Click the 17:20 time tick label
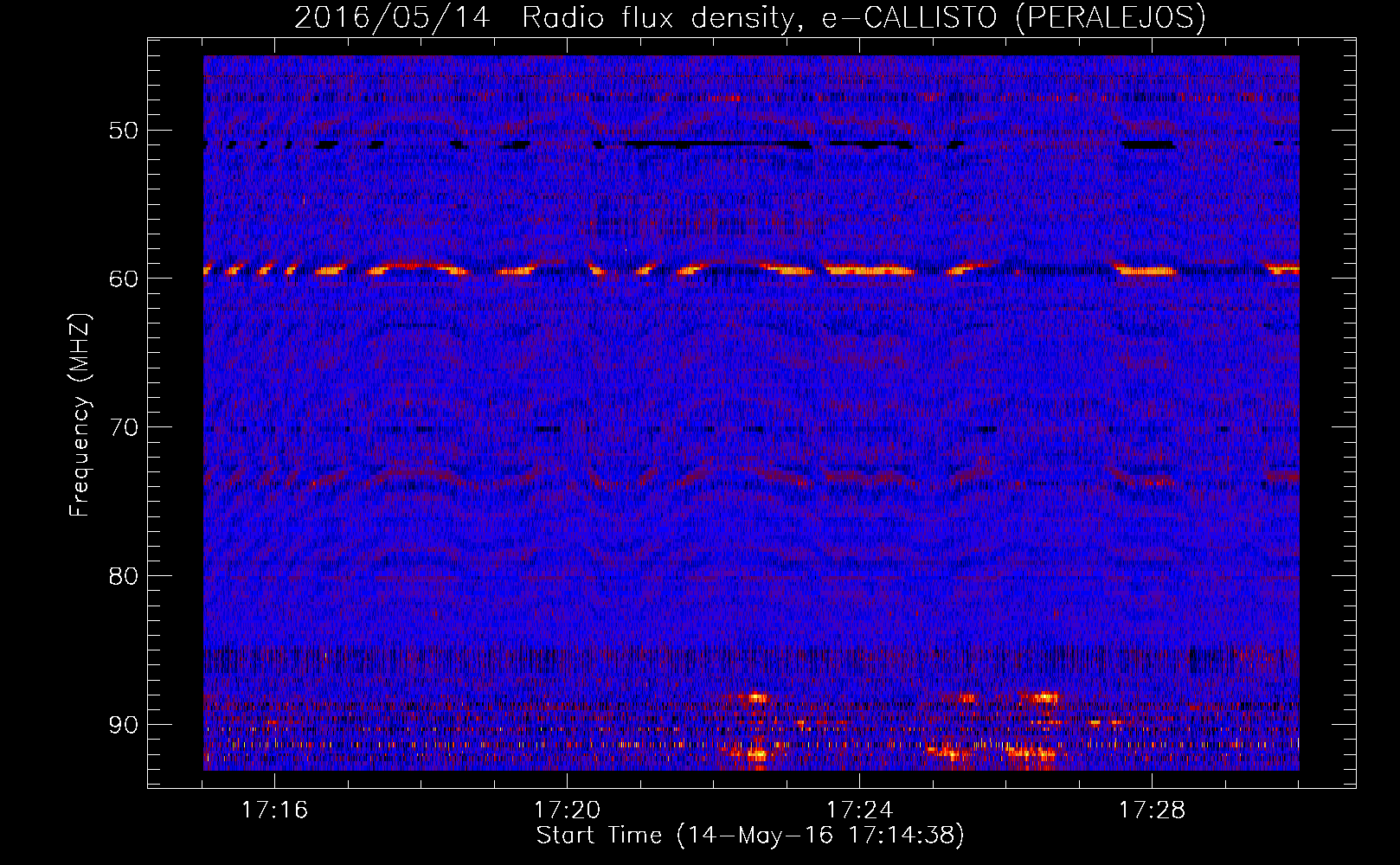This screenshot has height=865, width=1400. [x=567, y=811]
